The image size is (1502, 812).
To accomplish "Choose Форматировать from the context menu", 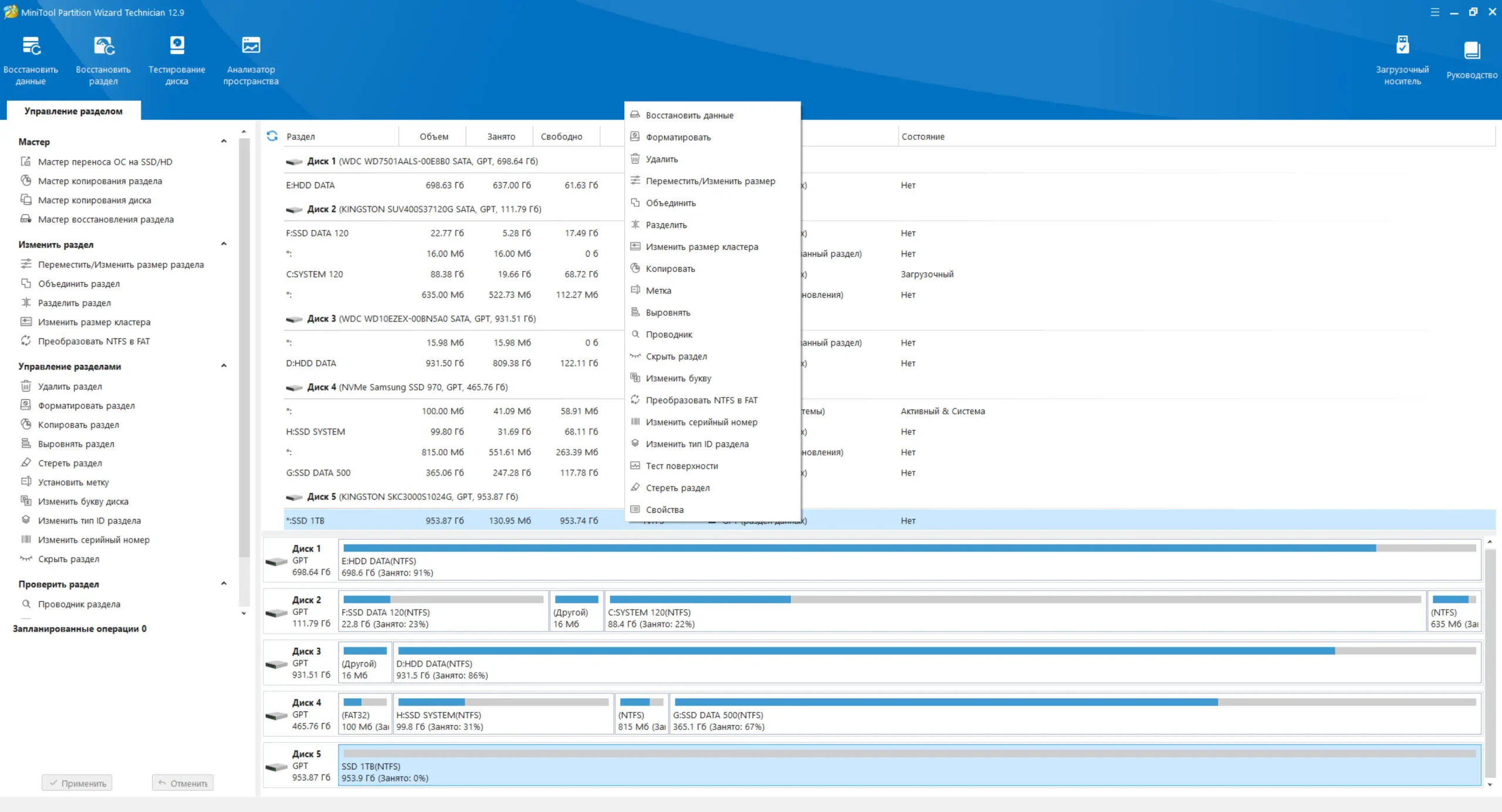I will pos(678,137).
